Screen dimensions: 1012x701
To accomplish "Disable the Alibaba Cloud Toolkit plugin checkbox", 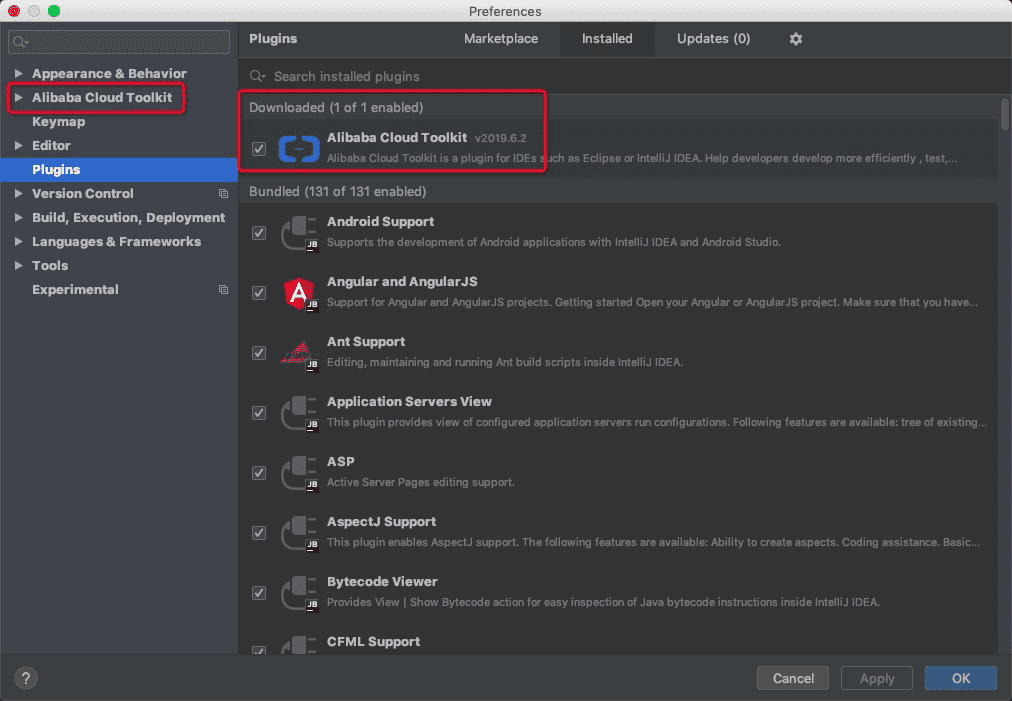I will (x=259, y=149).
